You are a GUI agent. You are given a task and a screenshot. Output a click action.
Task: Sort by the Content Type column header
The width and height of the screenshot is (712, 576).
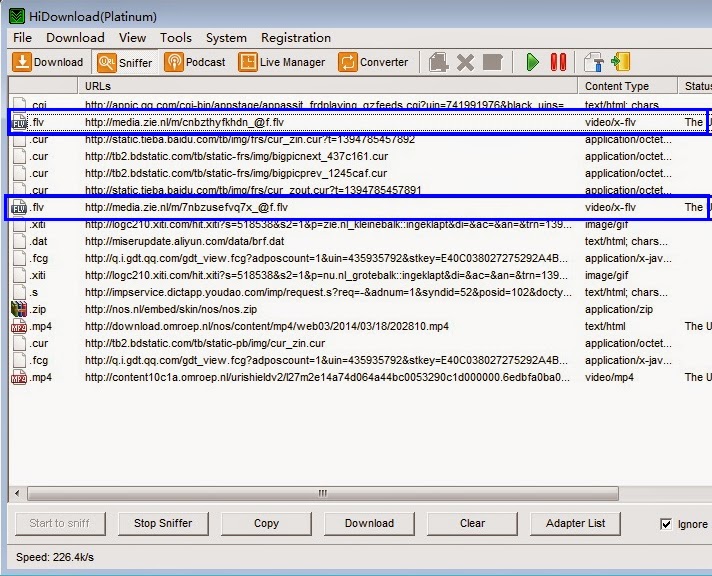point(628,86)
